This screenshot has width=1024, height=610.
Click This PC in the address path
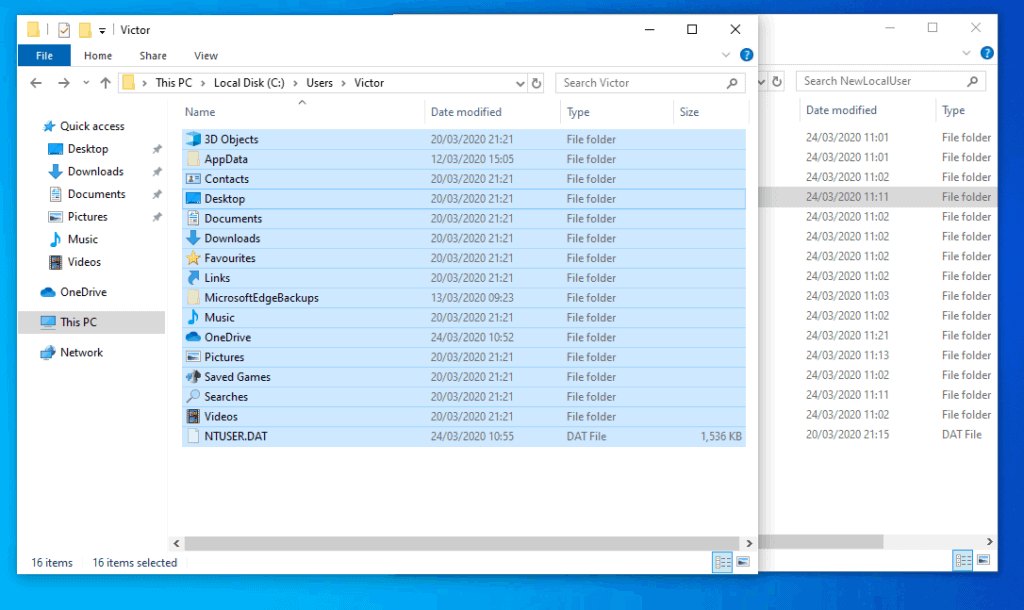click(174, 83)
